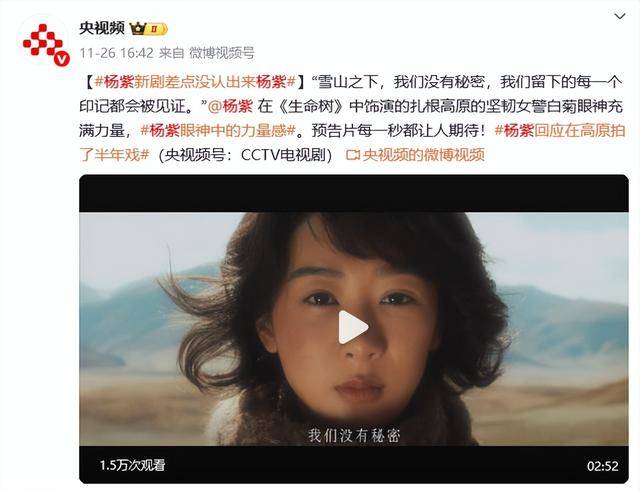Screen dimensions: 640x491
Task: Click the video camera icon before 央视频的微博视频
Action: pos(352,155)
